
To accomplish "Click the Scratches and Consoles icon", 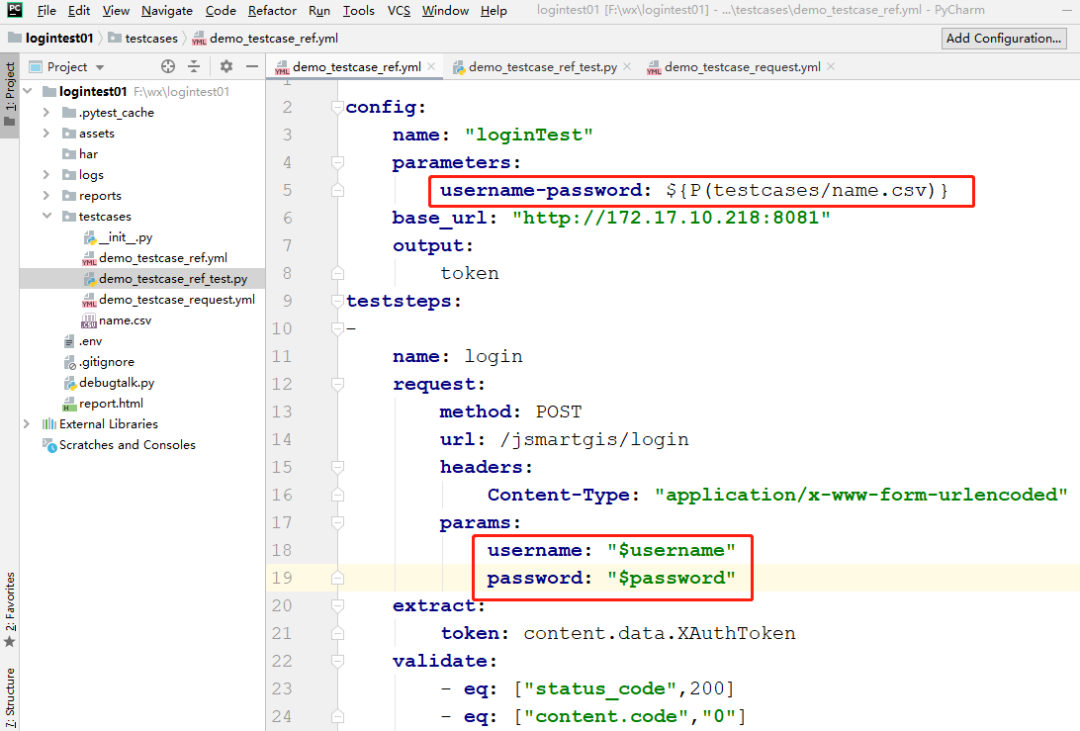I will 49,445.
